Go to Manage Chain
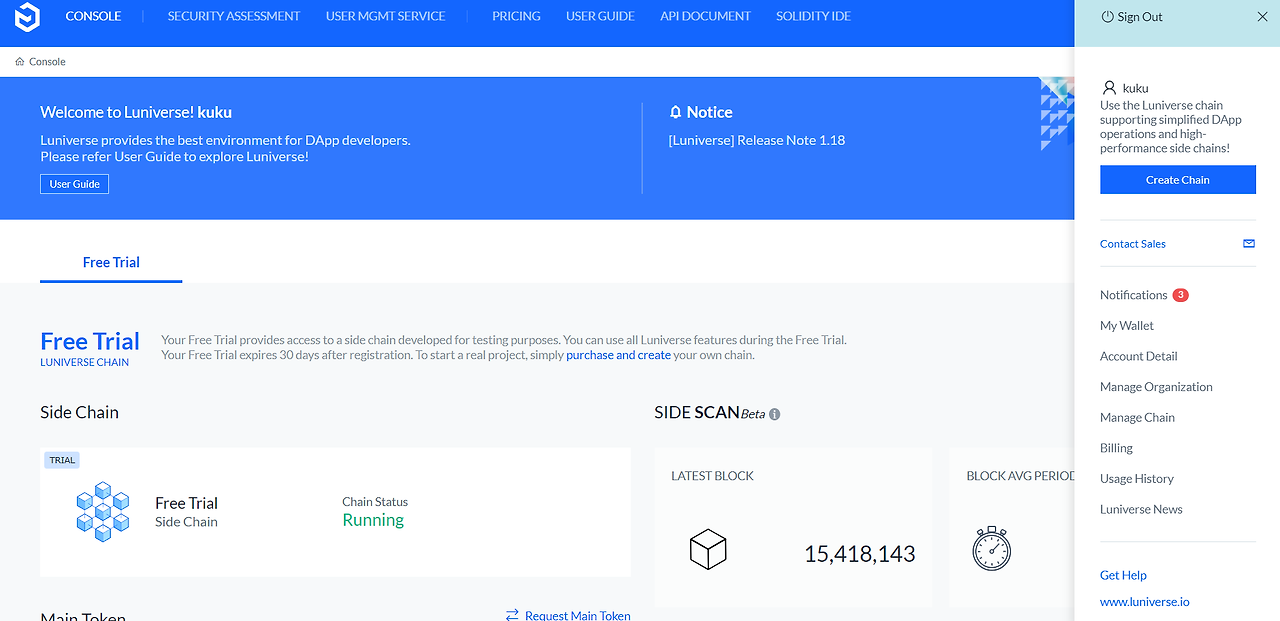1280x621 pixels. pyautogui.click(x=1137, y=418)
